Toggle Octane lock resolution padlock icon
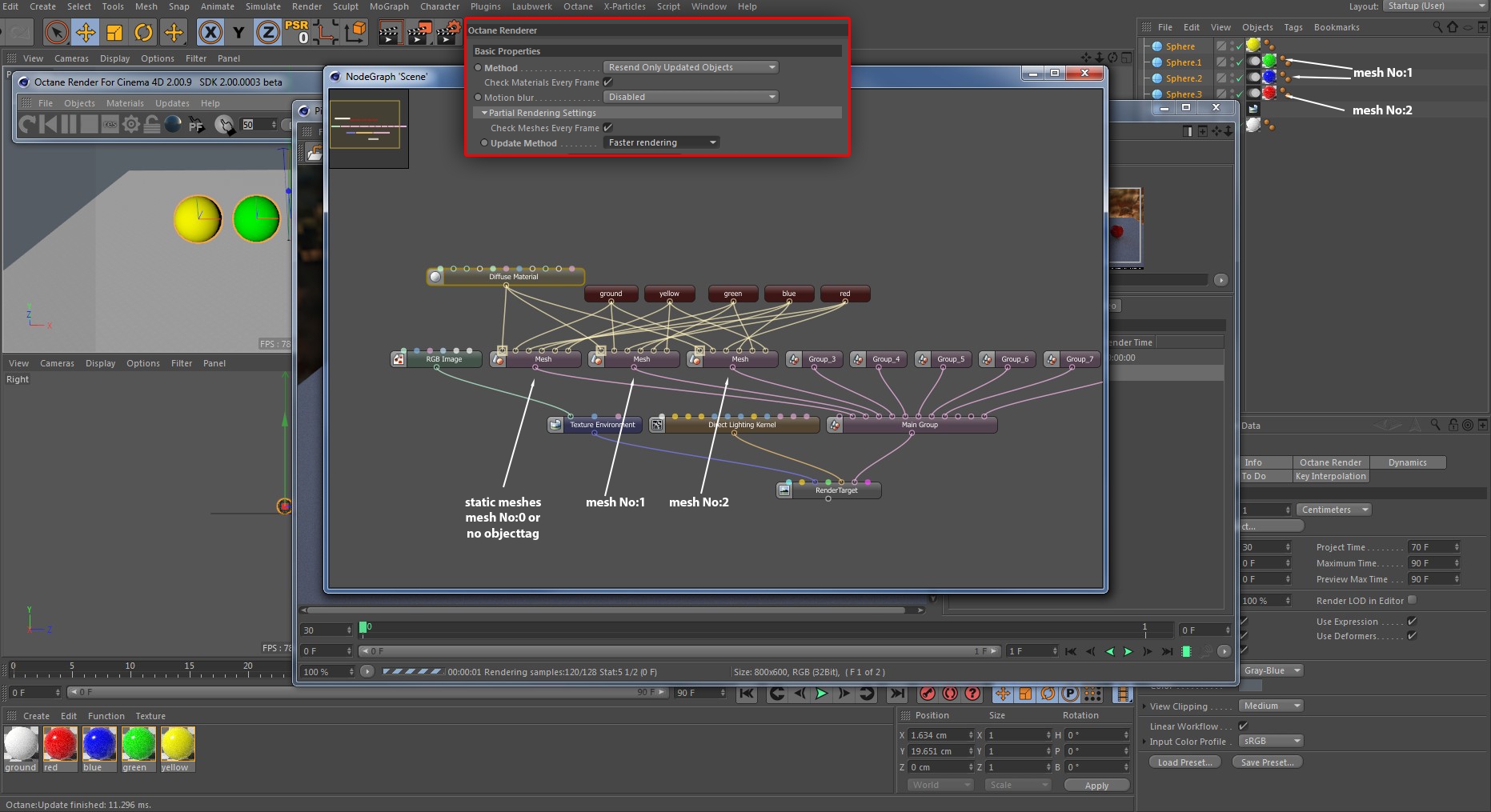 pyautogui.click(x=151, y=124)
